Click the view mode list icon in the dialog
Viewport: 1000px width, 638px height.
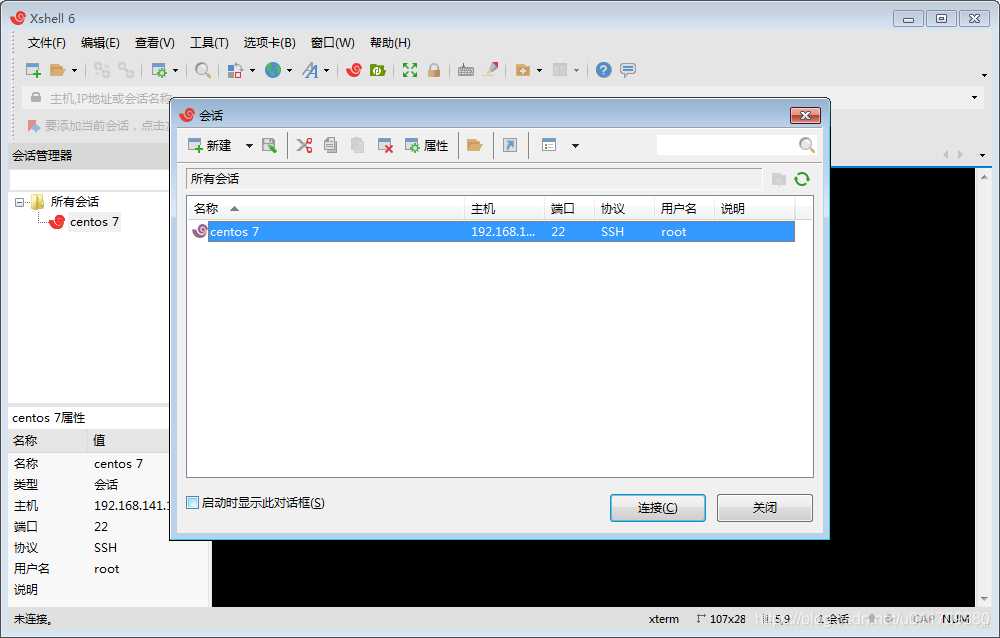(x=549, y=145)
